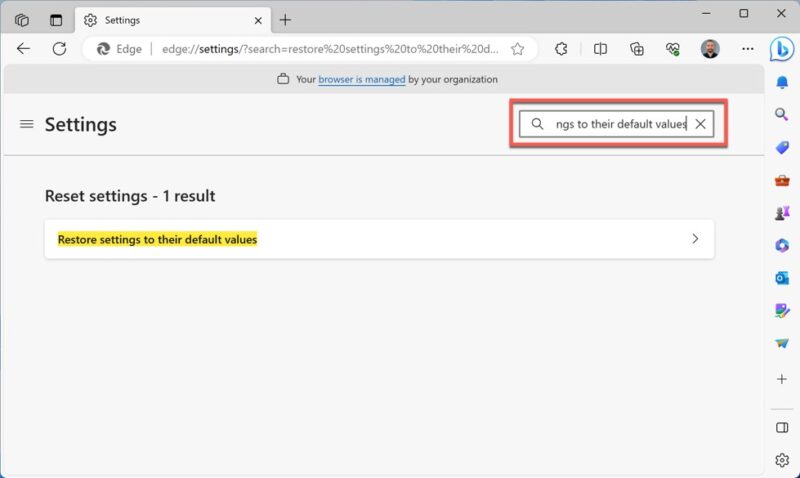Open the user profile avatar

710,49
